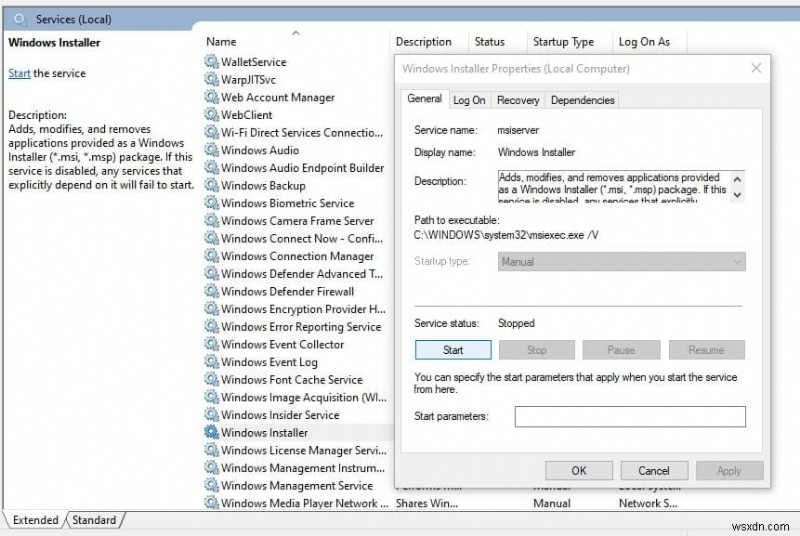Click the Windows Image Acquisition gear icon
The height and width of the screenshot is (536, 800).
click(x=211, y=397)
